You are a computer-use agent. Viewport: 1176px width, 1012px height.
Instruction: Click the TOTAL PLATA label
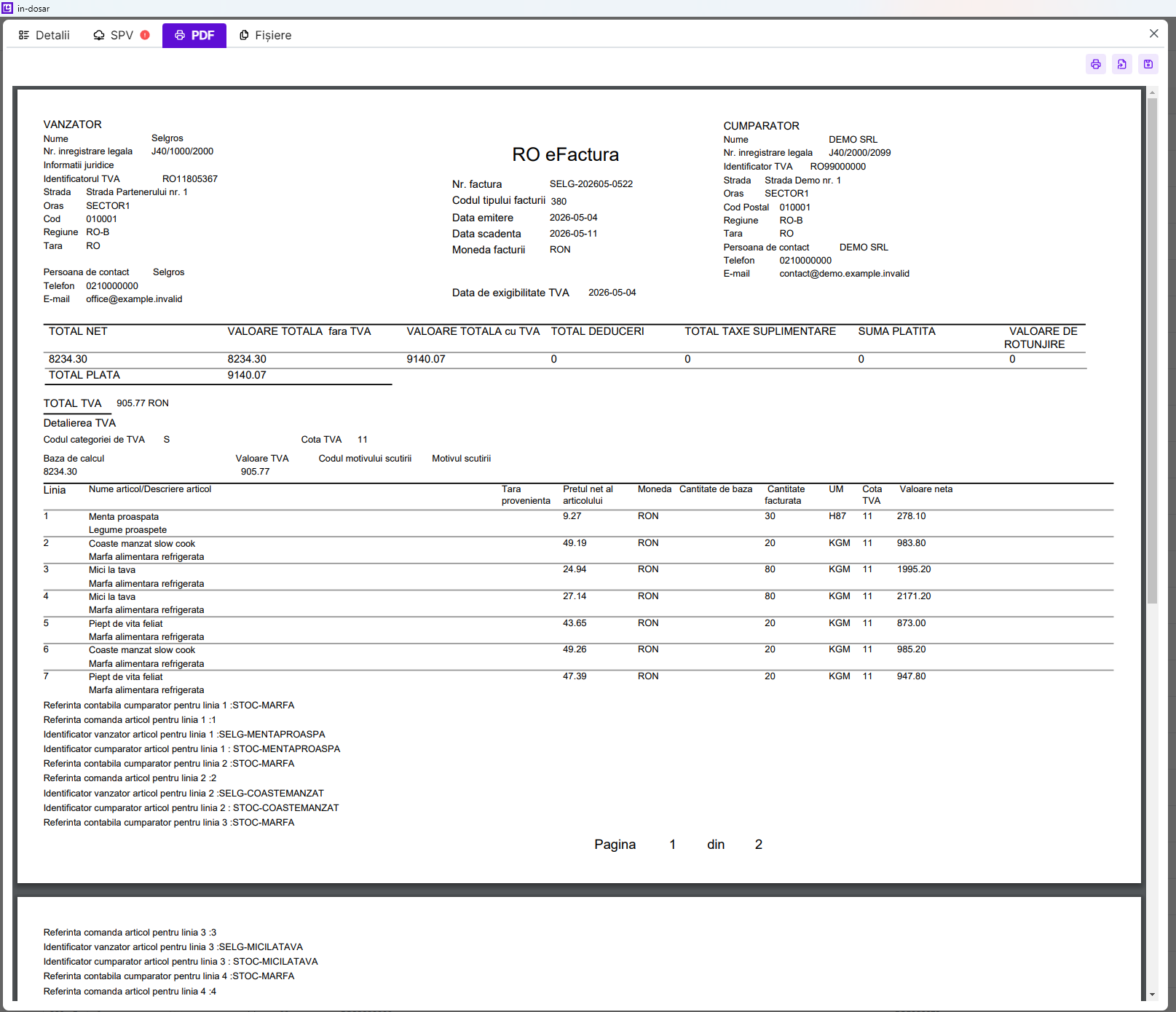pos(84,375)
